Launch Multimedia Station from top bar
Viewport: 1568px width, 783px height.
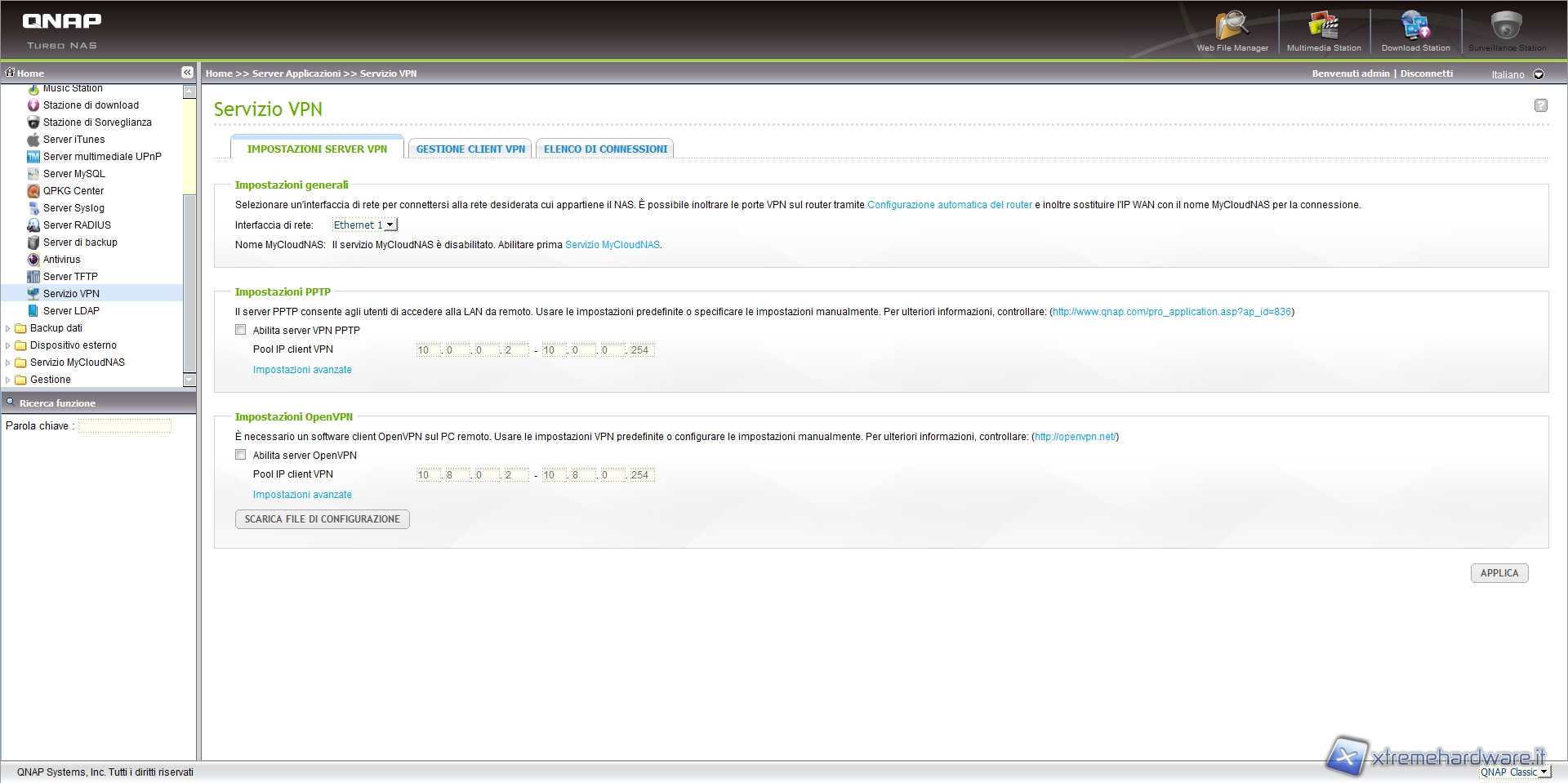point(1324,29)
